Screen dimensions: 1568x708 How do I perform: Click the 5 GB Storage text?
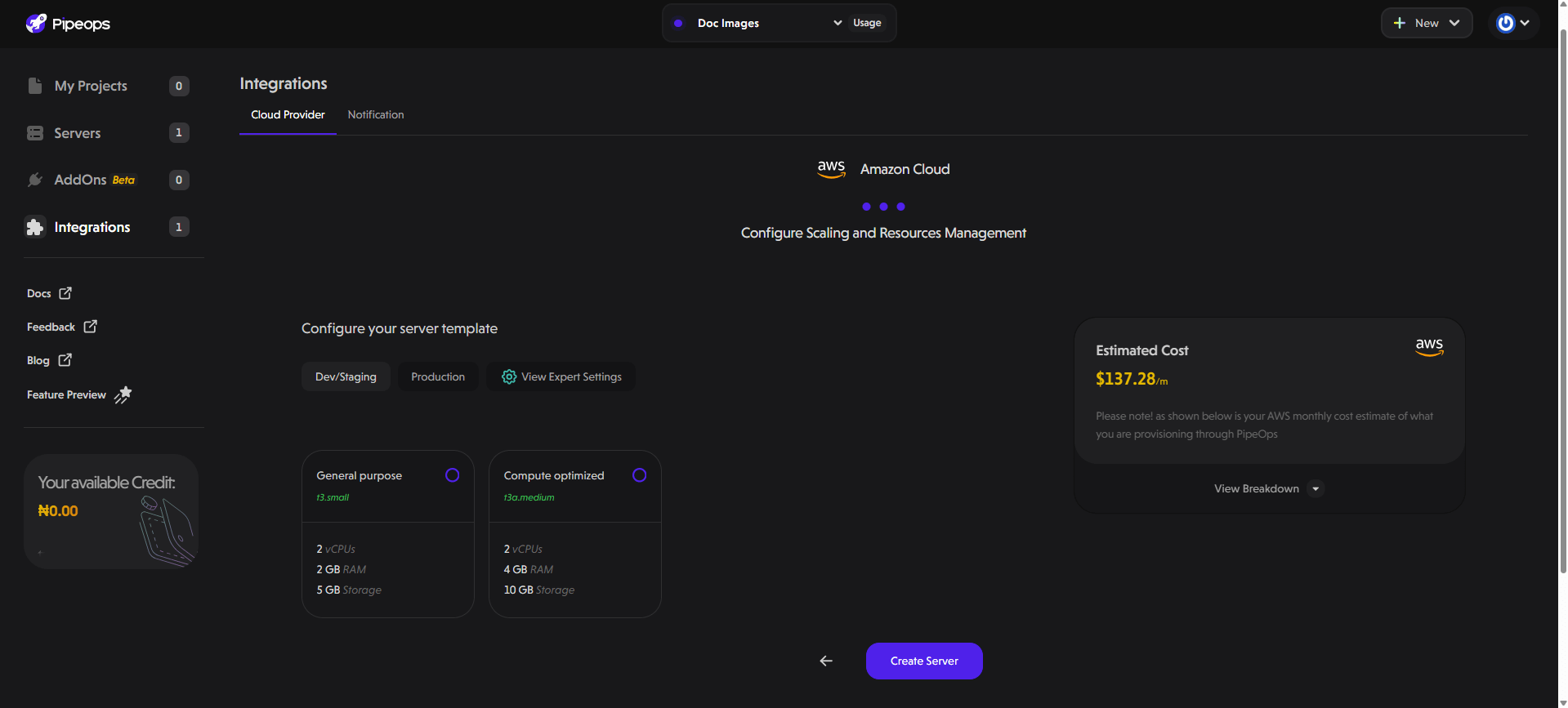349,590
